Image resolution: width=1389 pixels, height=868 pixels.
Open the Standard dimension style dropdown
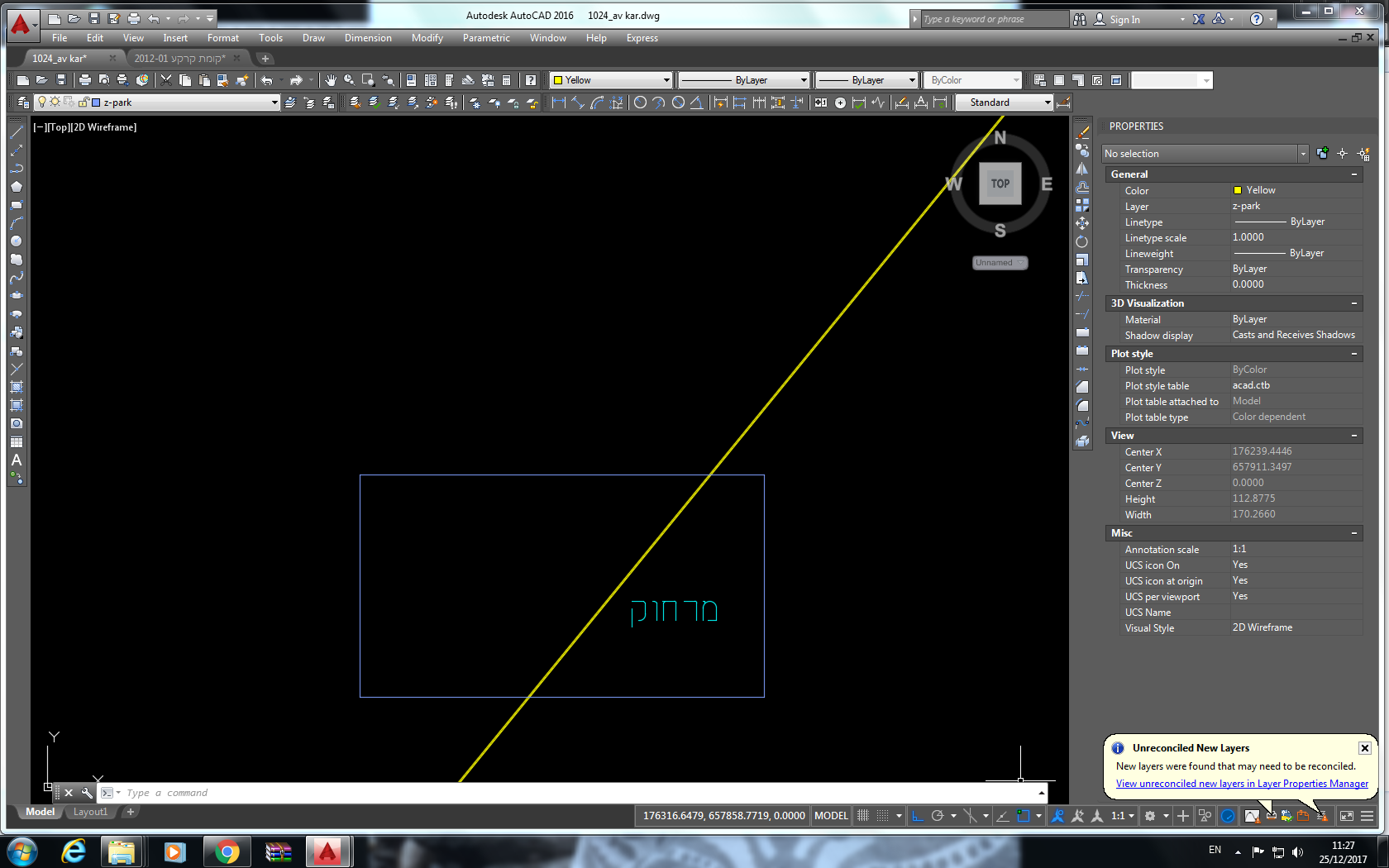point(1048,103)
